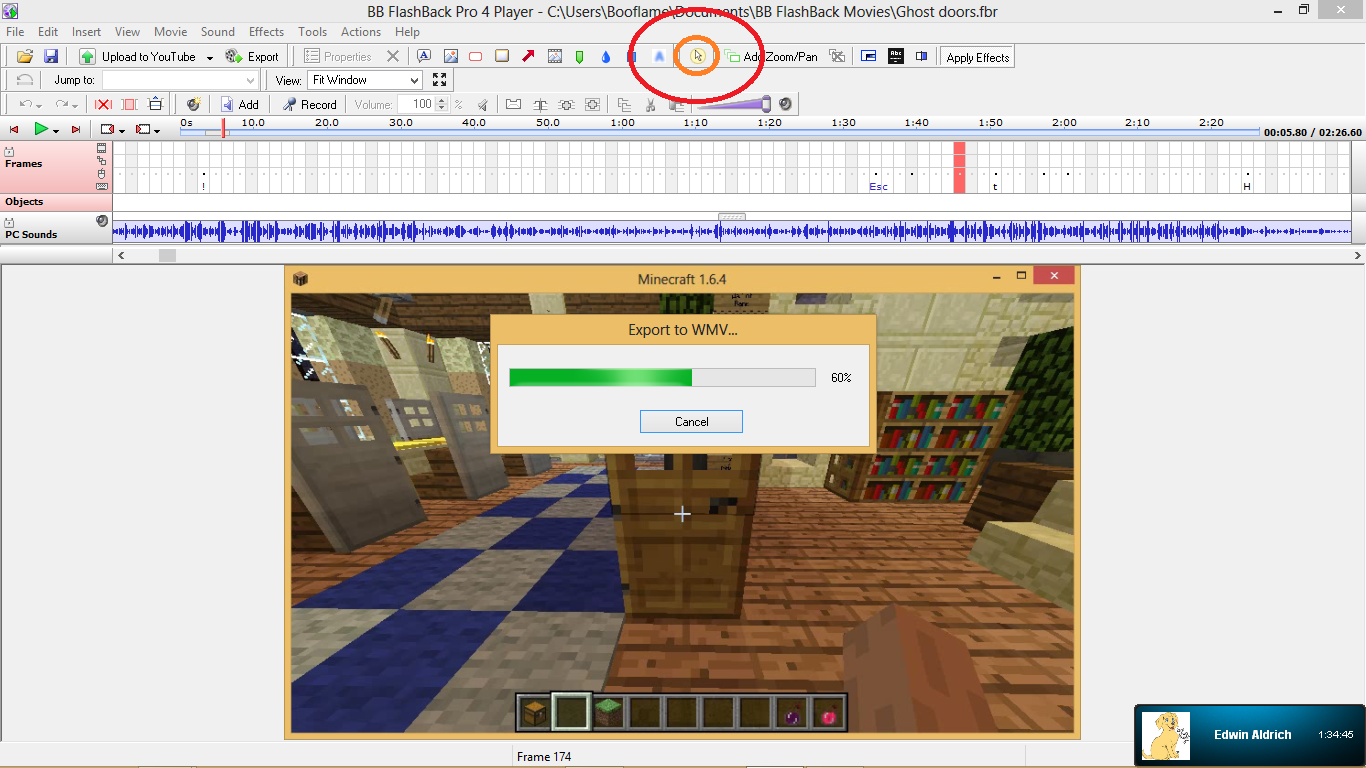Image resolution: width=1366 pixels, height=768 pixels.
Task: Open the redo history dropdown
Action: click(x=75, y=105)
